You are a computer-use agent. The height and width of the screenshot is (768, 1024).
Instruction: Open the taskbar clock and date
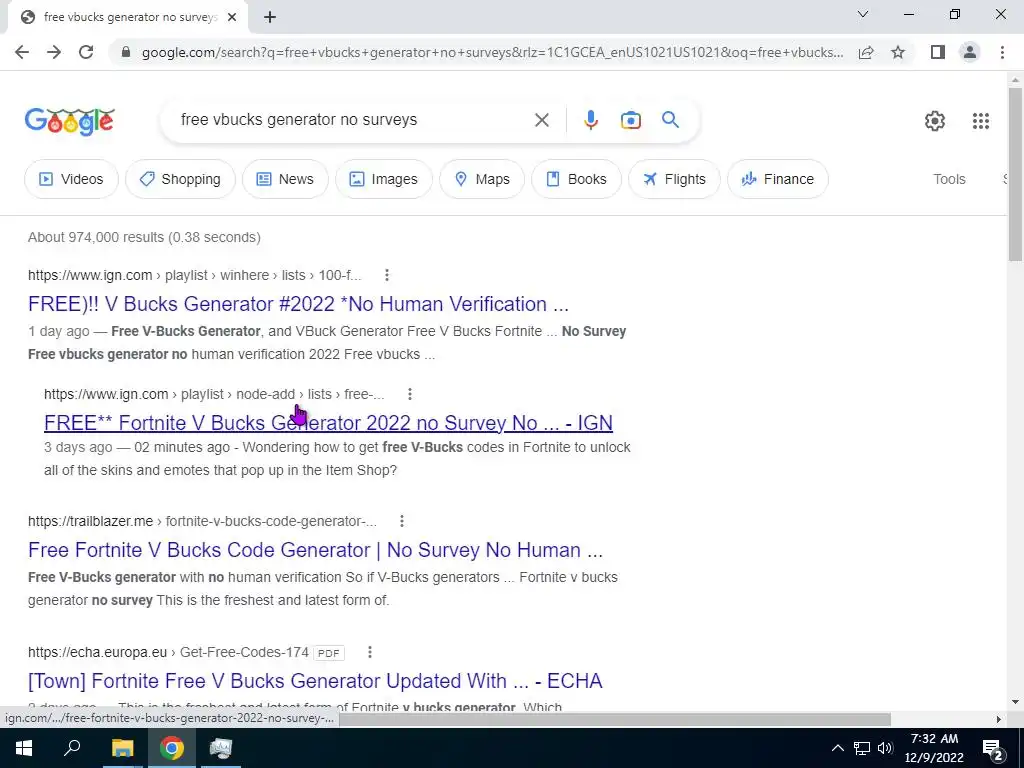click(x=934, y=748)
